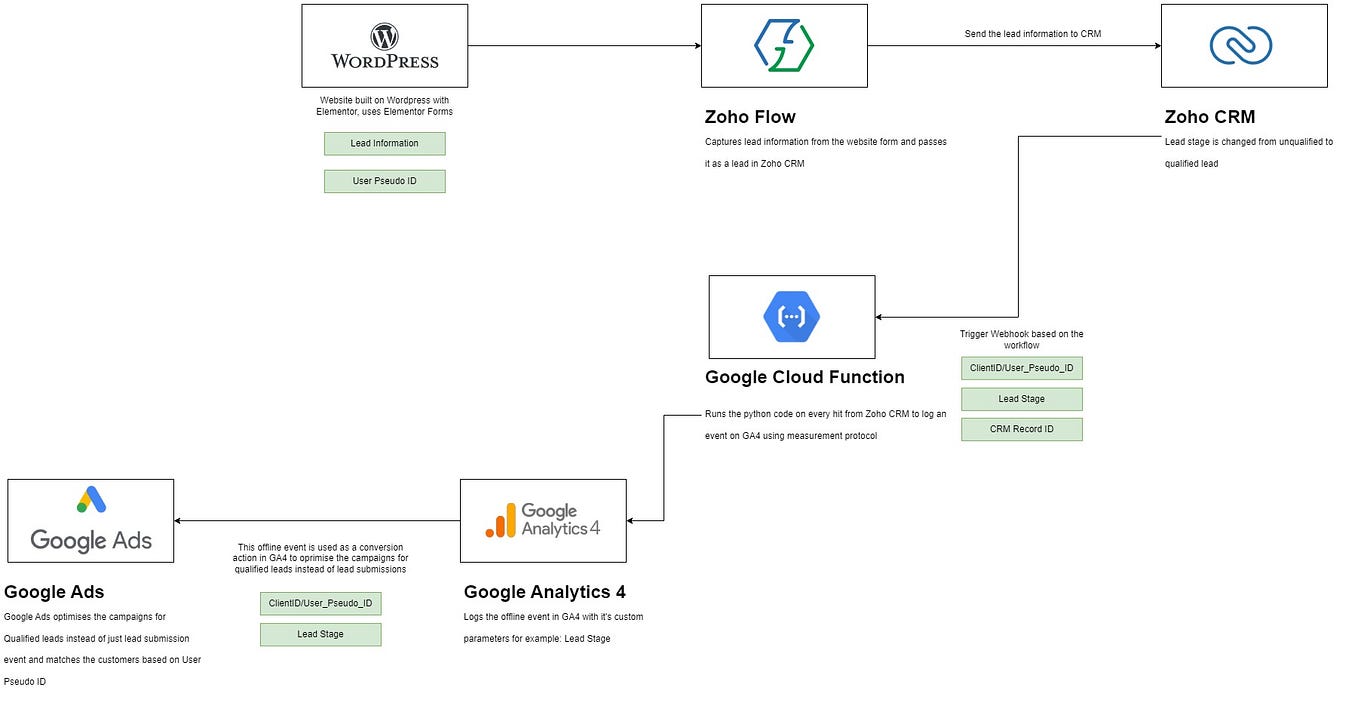Click the Zoho CRM infinity icon

(1243, 45)
